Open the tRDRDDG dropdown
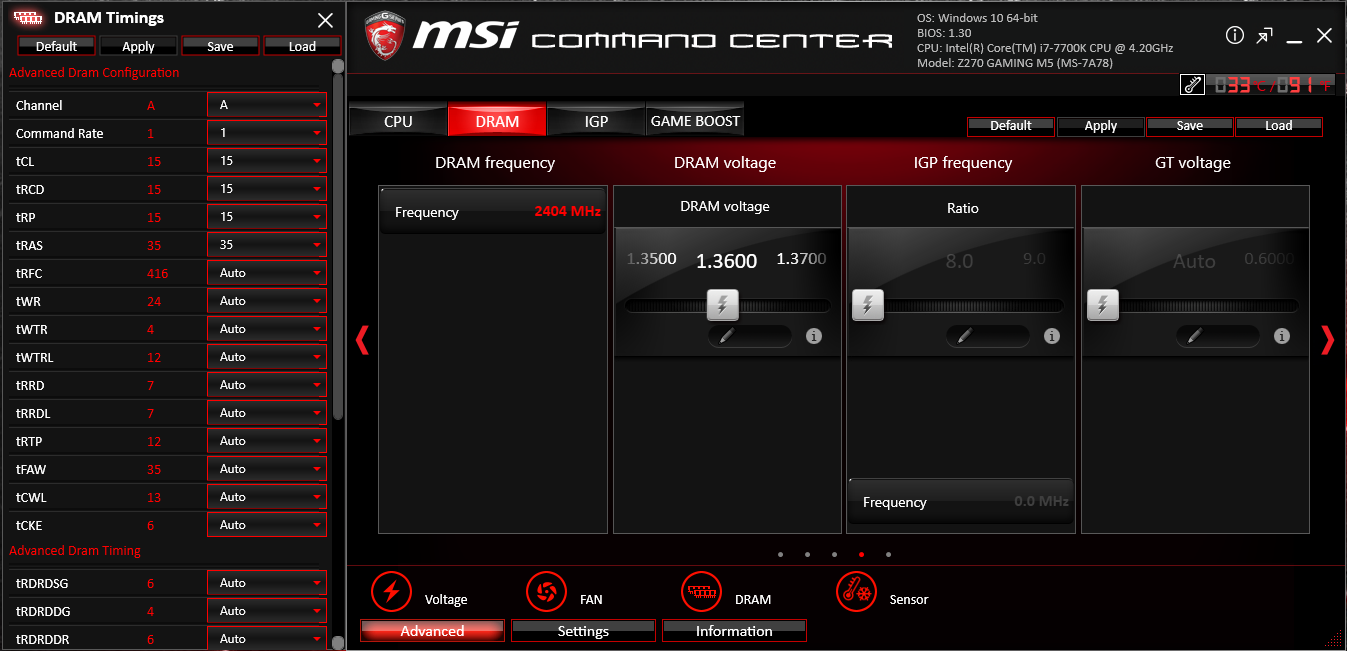 267,611
